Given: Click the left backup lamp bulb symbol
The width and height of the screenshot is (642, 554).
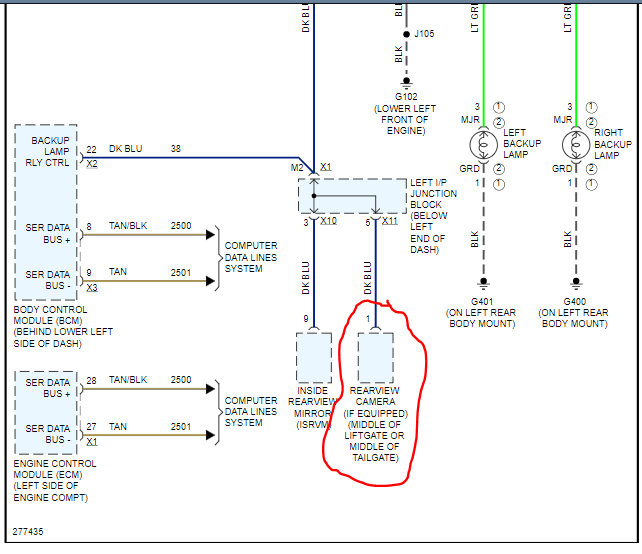Looking at the screenshot, I should coord(484,145).
